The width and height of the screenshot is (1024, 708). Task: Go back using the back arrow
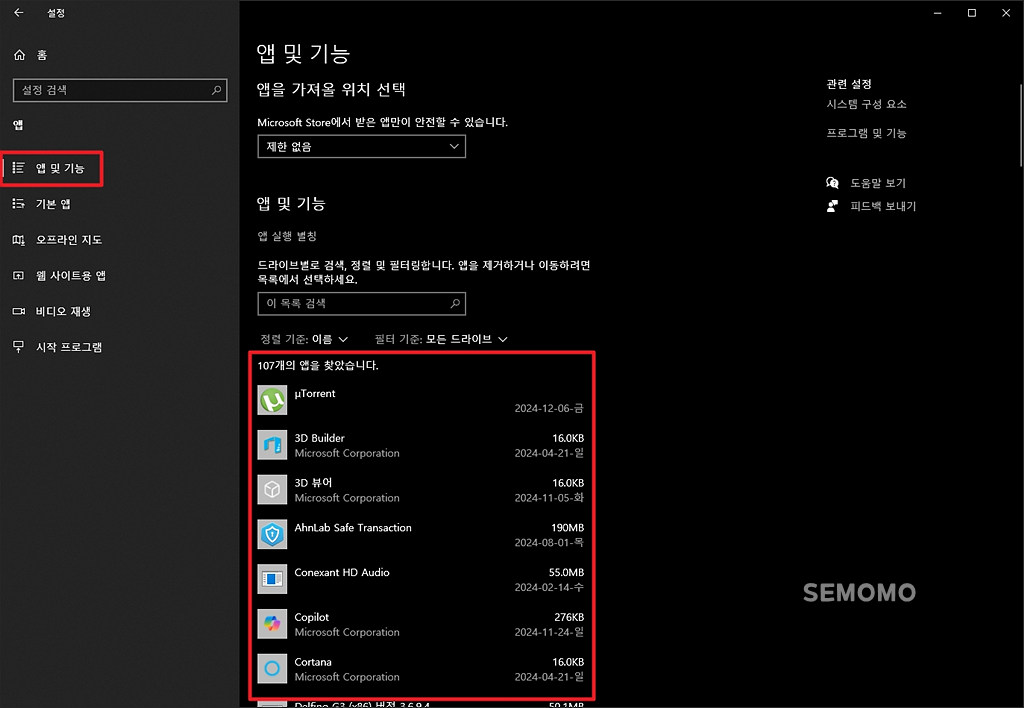tap(19, 12)
